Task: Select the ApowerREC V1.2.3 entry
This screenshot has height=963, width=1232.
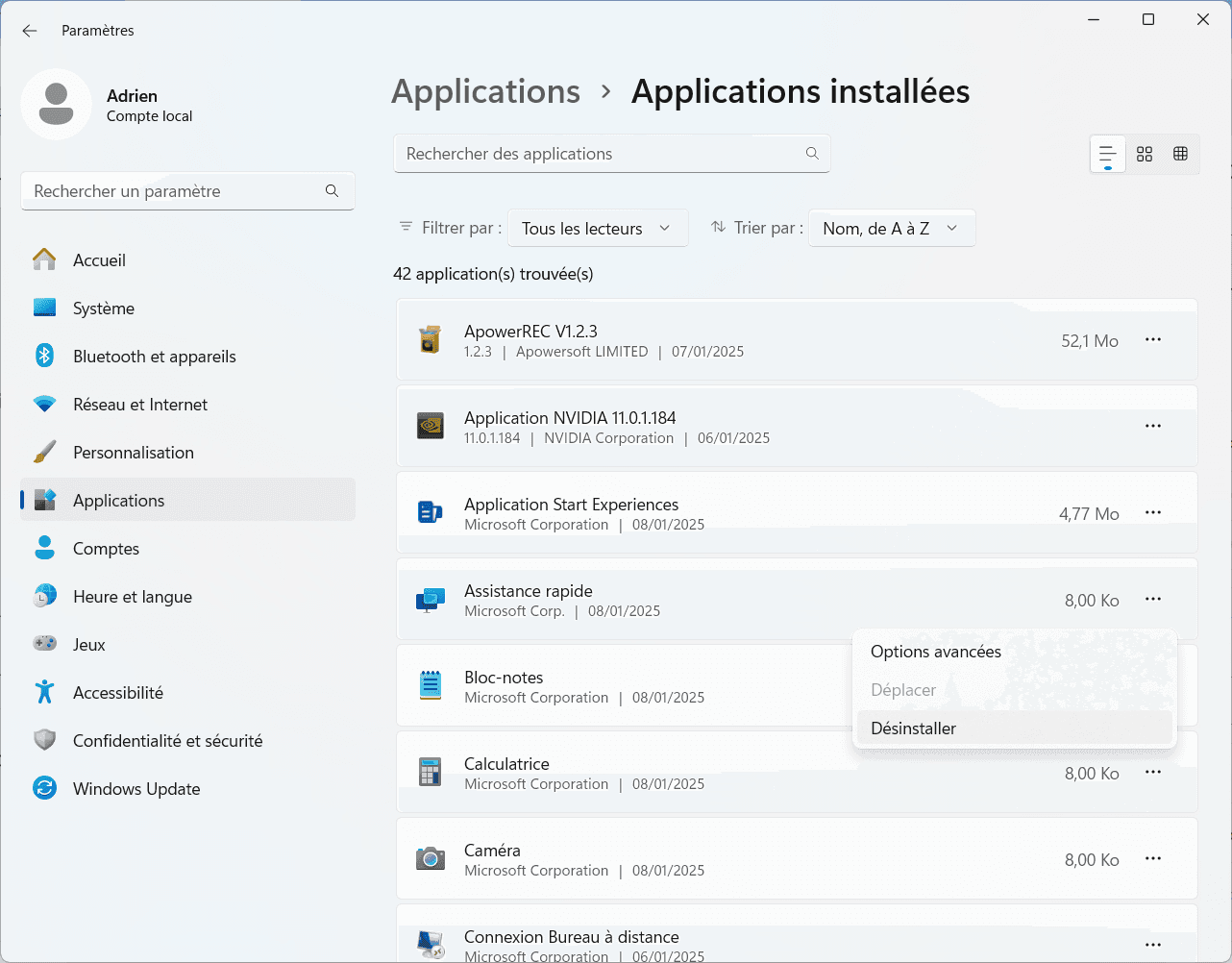Action: click(797, 339)
